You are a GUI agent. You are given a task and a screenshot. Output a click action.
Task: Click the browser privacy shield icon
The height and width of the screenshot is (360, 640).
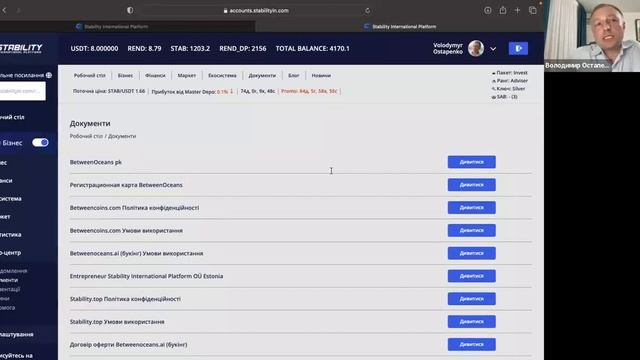pyautogui.click(x=130, y=10)
